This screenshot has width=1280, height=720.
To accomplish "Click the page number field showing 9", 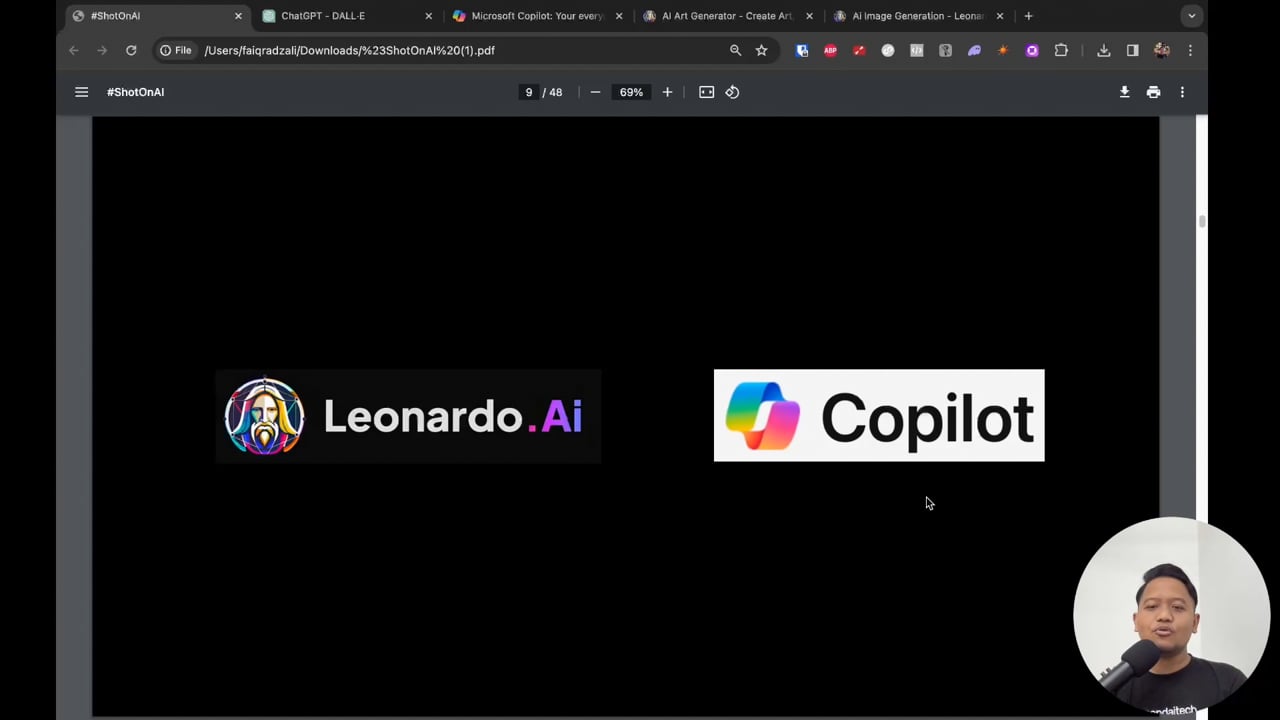I will (529, 92).
